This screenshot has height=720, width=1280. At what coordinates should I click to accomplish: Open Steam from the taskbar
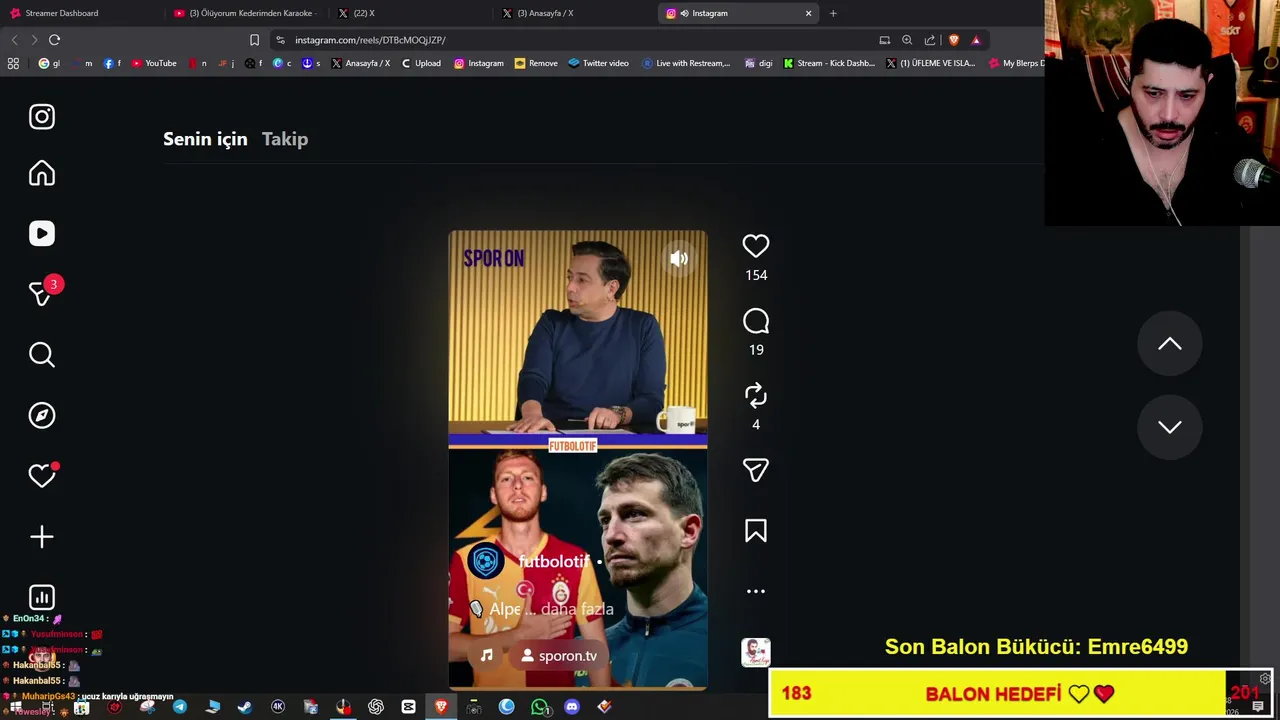tap(245, 707)
